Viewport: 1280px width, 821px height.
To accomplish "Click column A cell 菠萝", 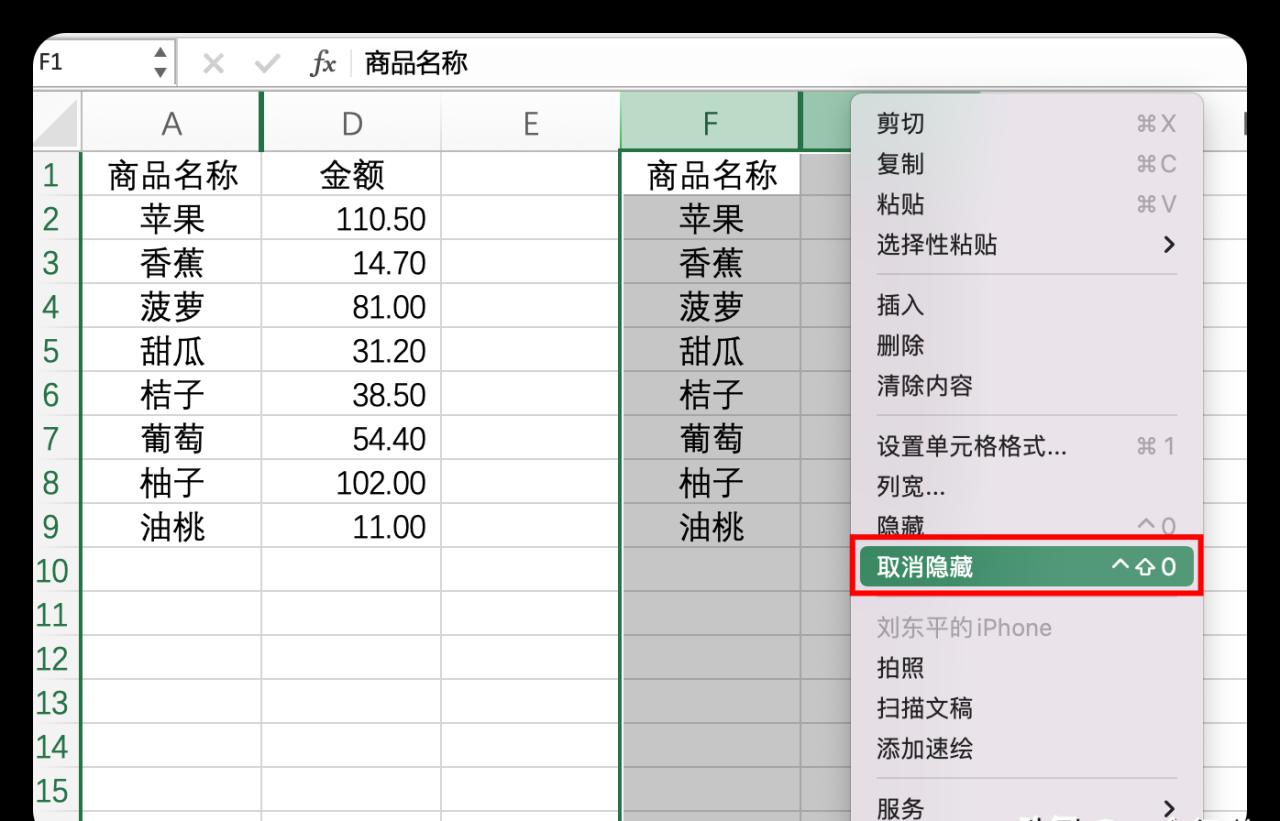I will click(172, 307).
